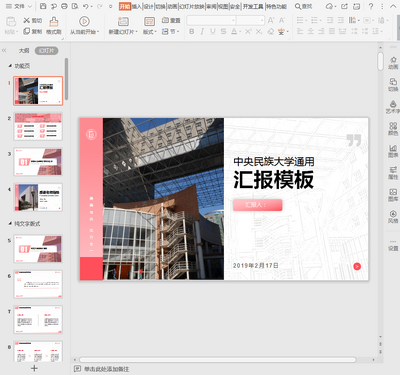Open the font color A swatch
The image size is (400, 375).
coord(234,31)
